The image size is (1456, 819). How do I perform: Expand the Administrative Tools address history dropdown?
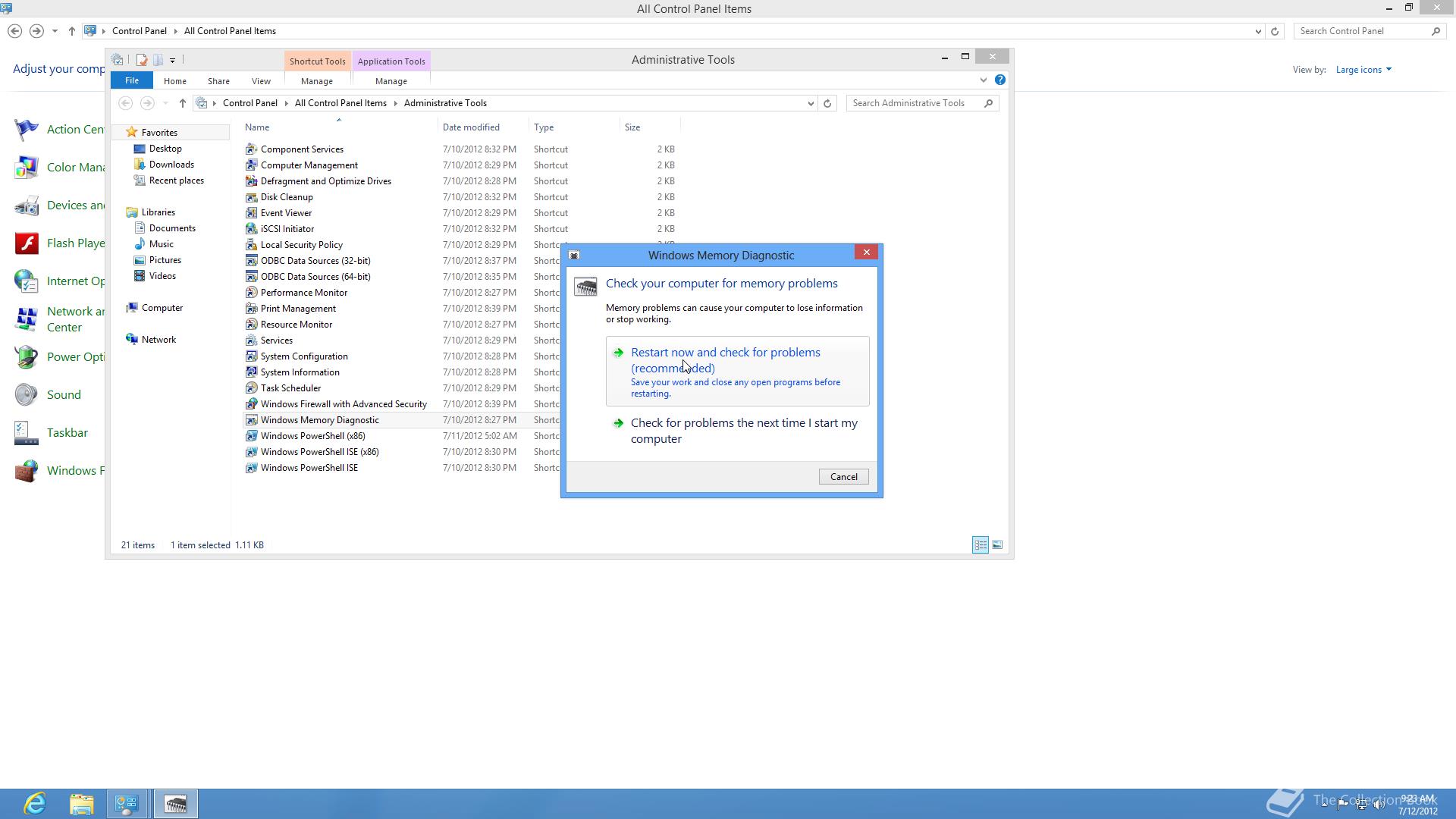[811, 103]
